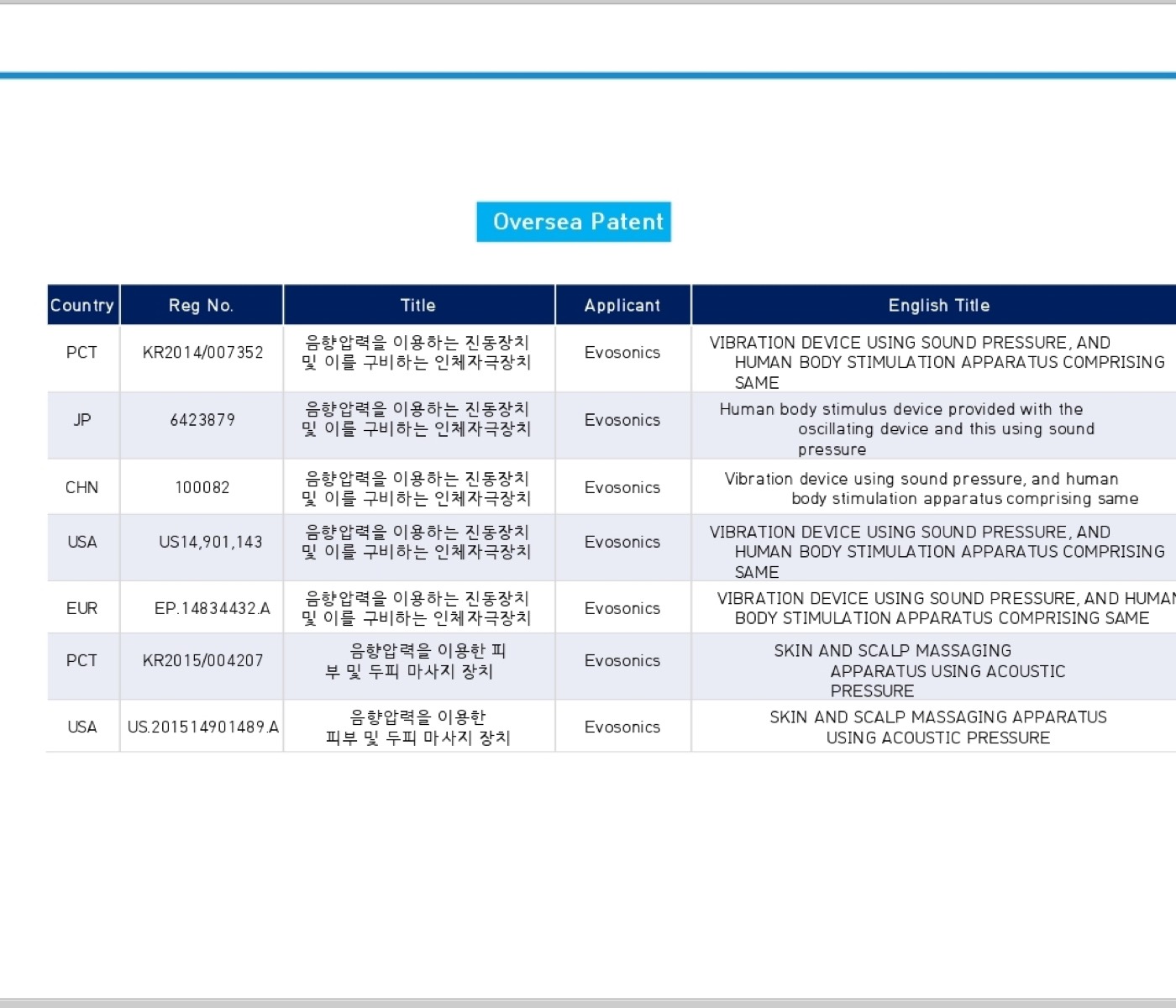Click Evosonics in the KR2015/004207 row
Screen dimensions: 1176x1008
click(x=622, y=660)
